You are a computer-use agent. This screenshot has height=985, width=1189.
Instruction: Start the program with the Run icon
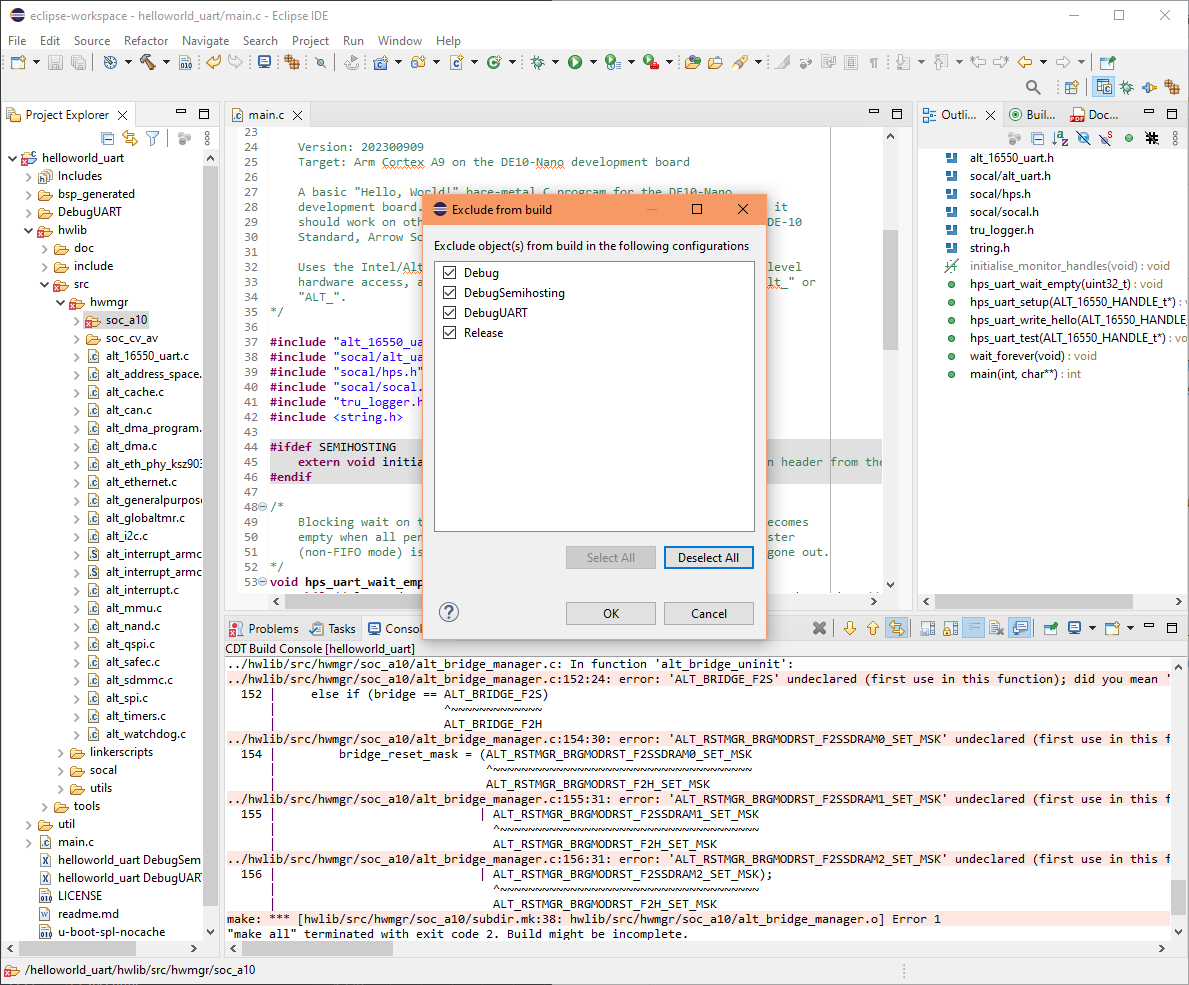tap(576, 61)
